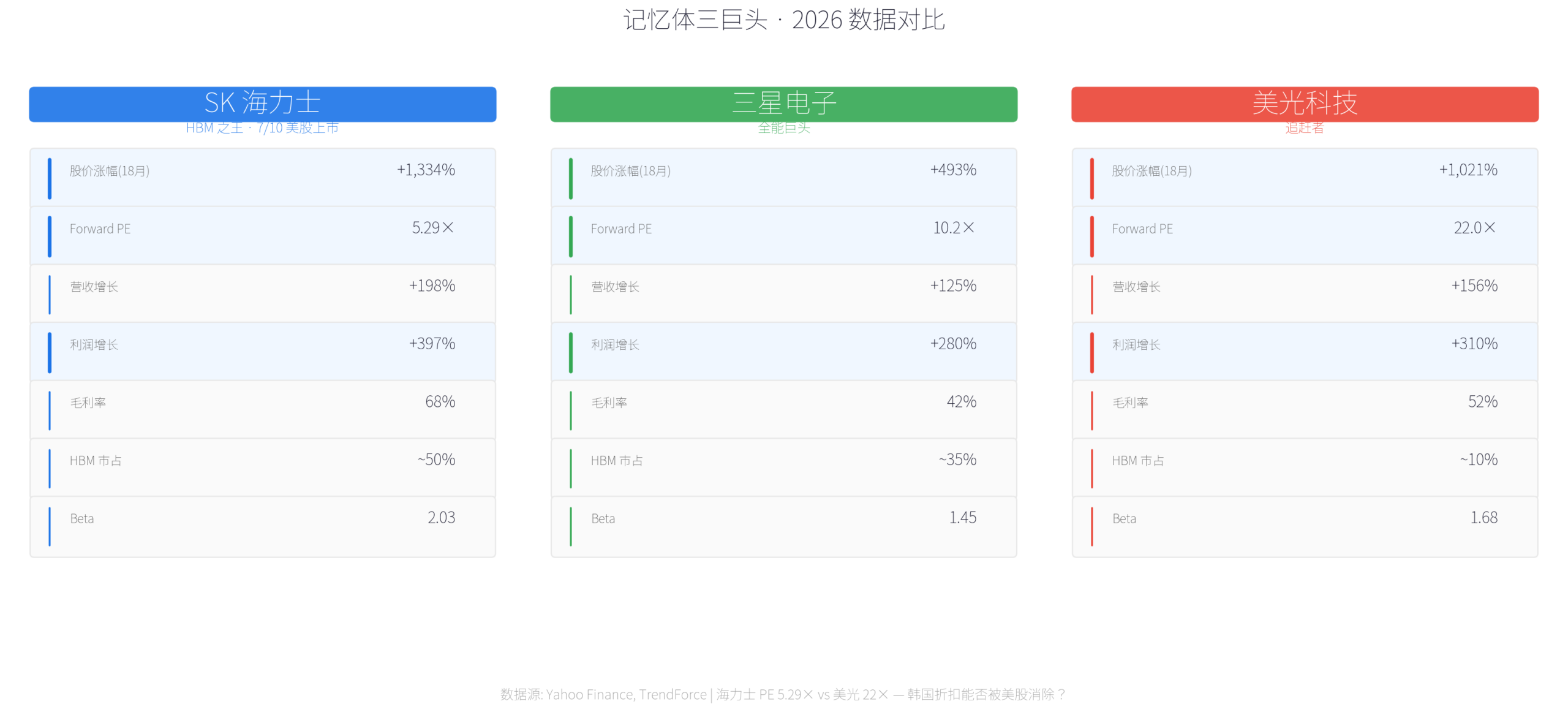Click 利润增长 label in SK 海力士 card

pos(94,345)
